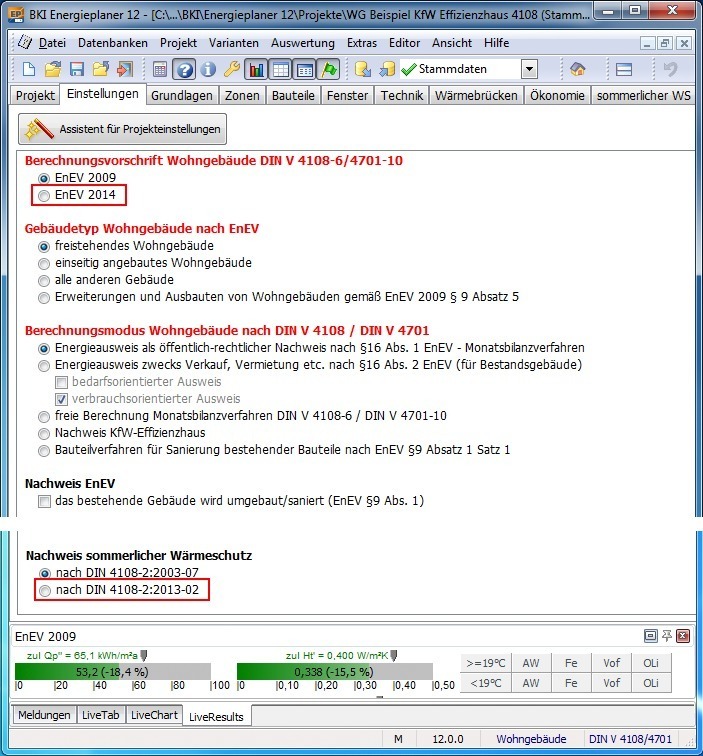Viewport: 703px width, 756px height.
Task: Switch to the Technik tab
Action: 402,95
